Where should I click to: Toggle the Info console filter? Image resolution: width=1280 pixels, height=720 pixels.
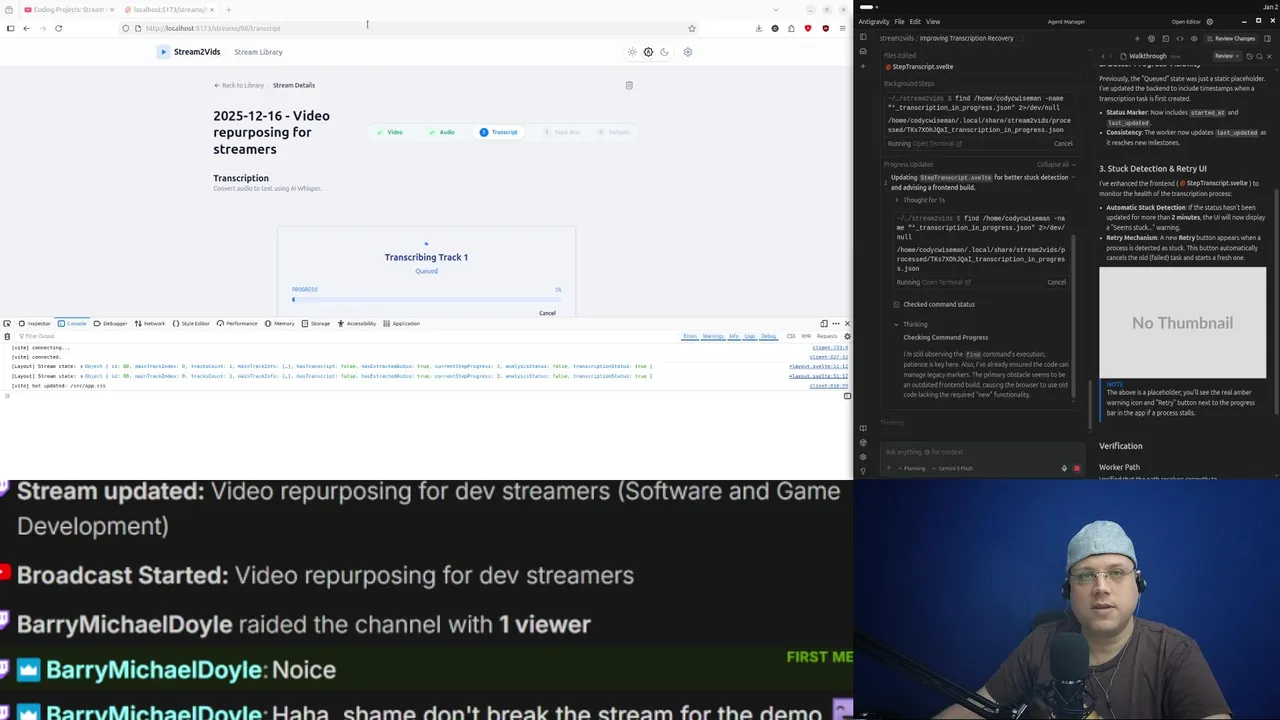pos(734,336)
